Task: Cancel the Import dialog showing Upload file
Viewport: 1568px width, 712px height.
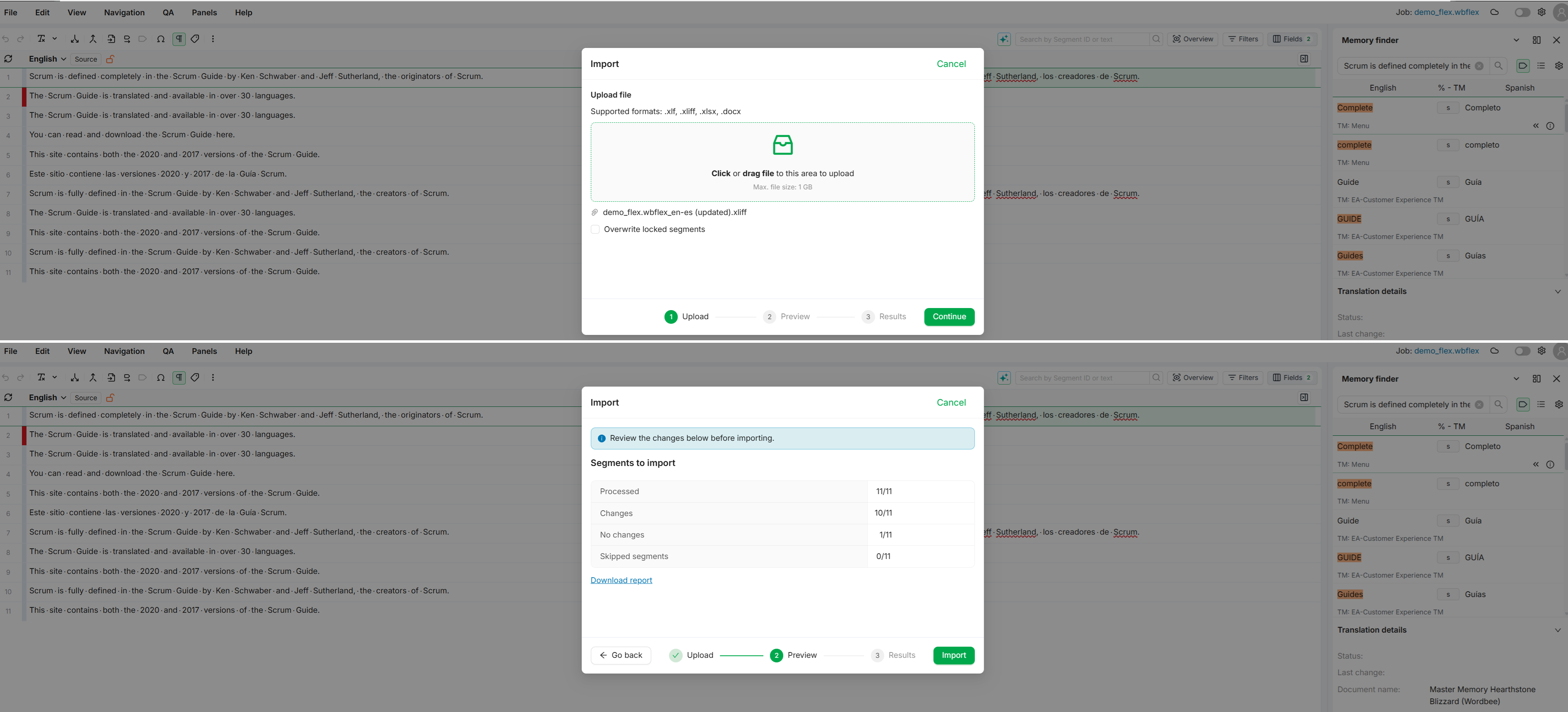Action: 951,64
